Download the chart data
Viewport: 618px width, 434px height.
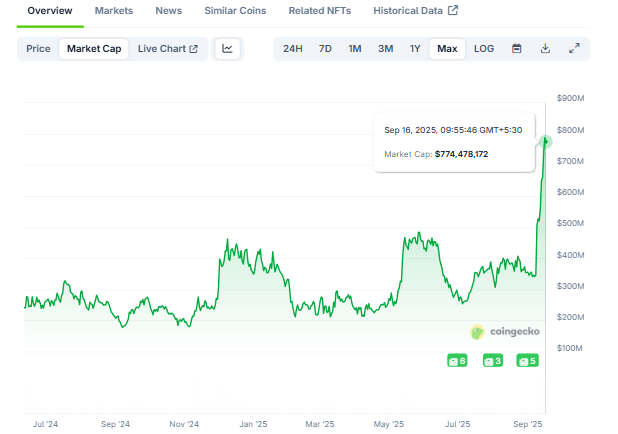[x=545, y=48]
